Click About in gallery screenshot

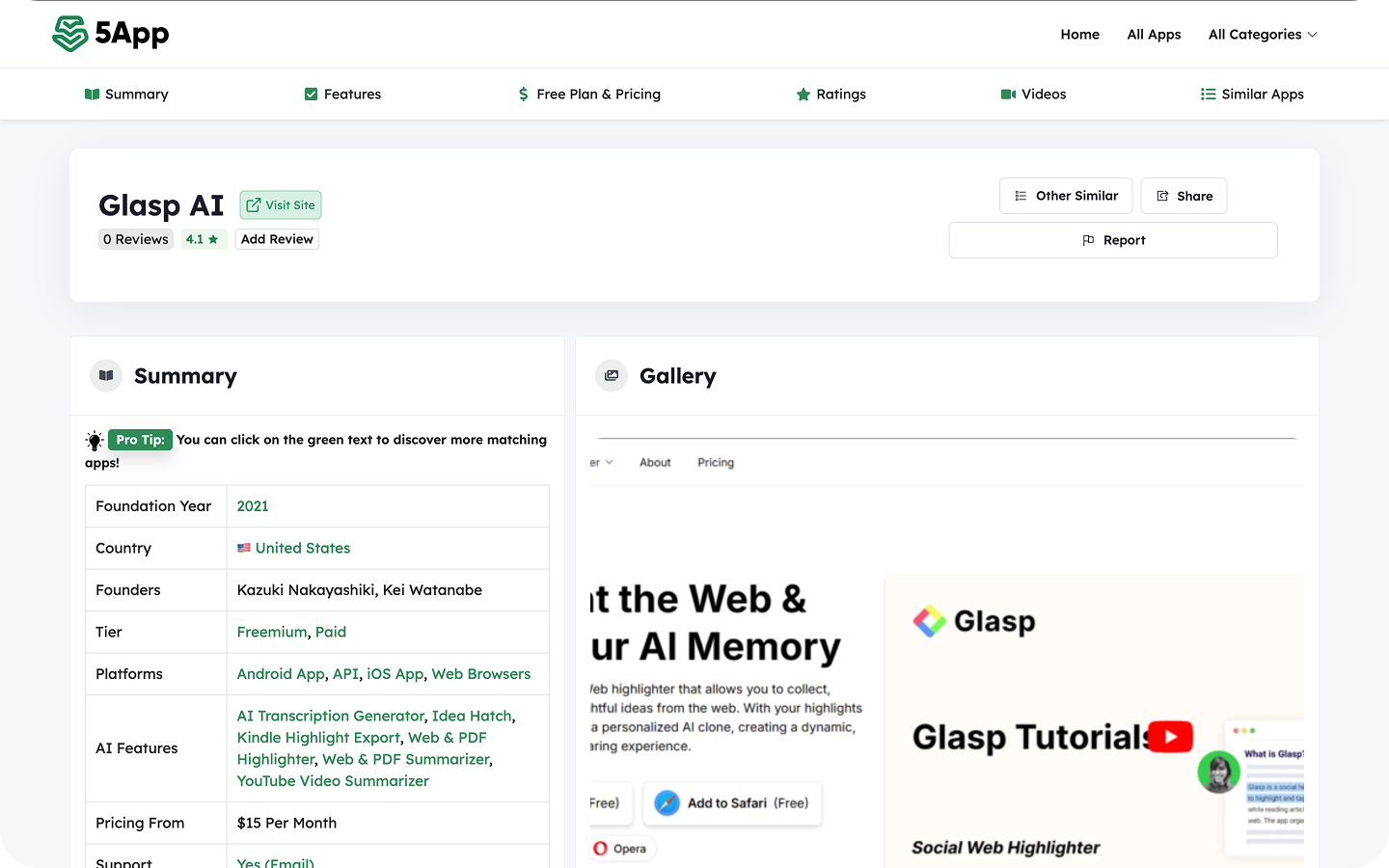point(655,463)
